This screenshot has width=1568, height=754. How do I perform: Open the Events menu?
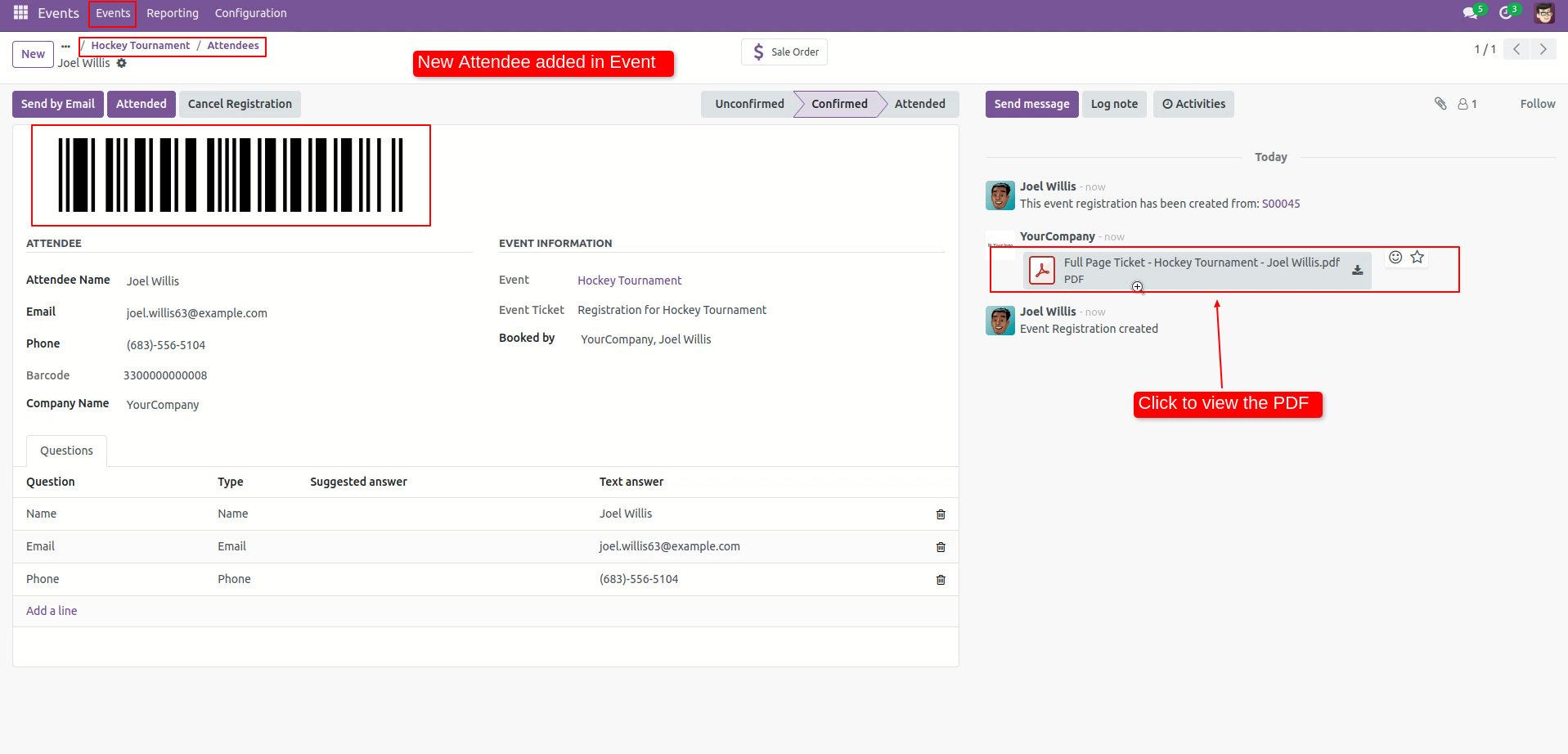(x=113, y=13)
